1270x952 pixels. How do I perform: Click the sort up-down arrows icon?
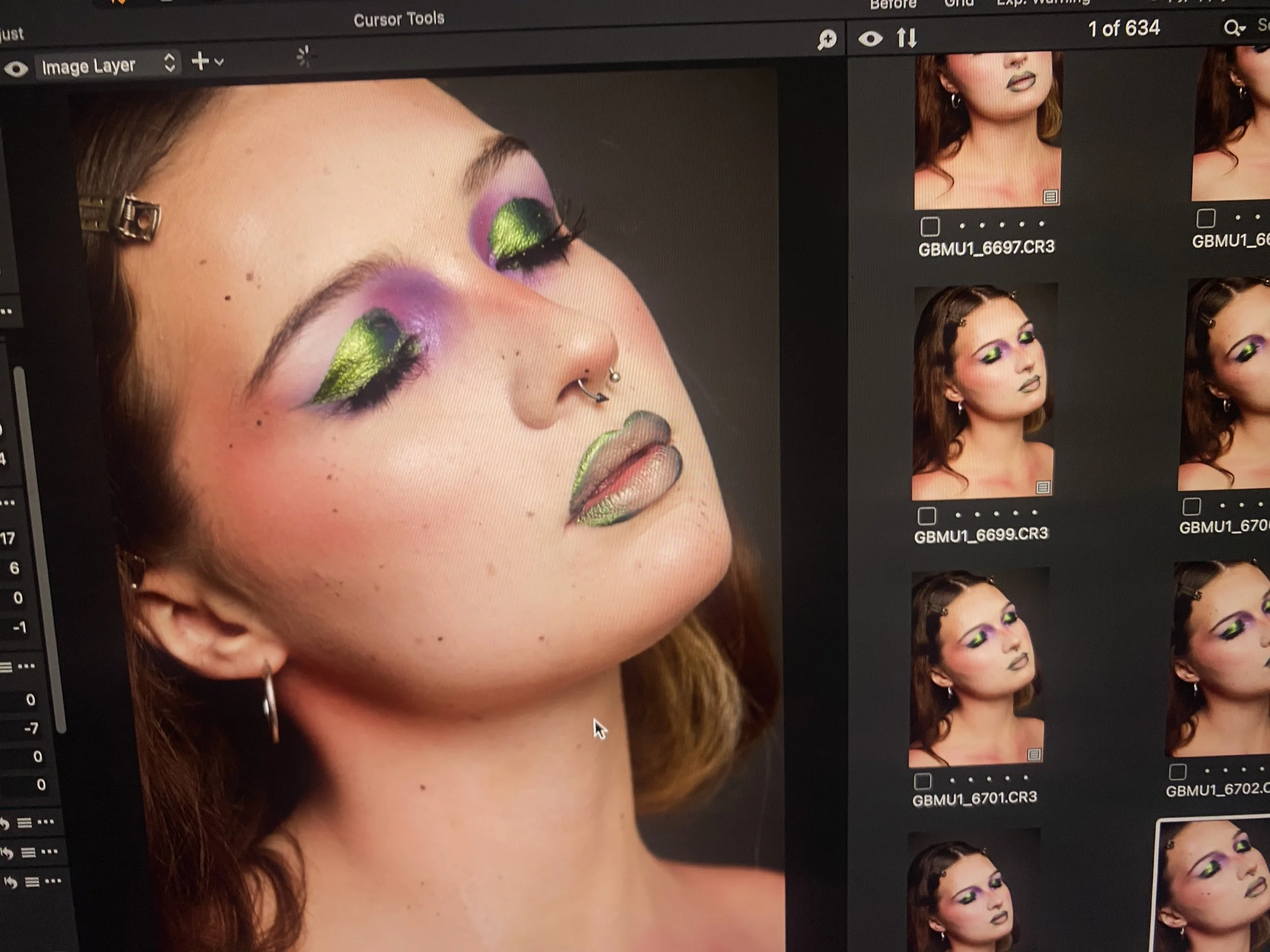click(x=907, y=38)
